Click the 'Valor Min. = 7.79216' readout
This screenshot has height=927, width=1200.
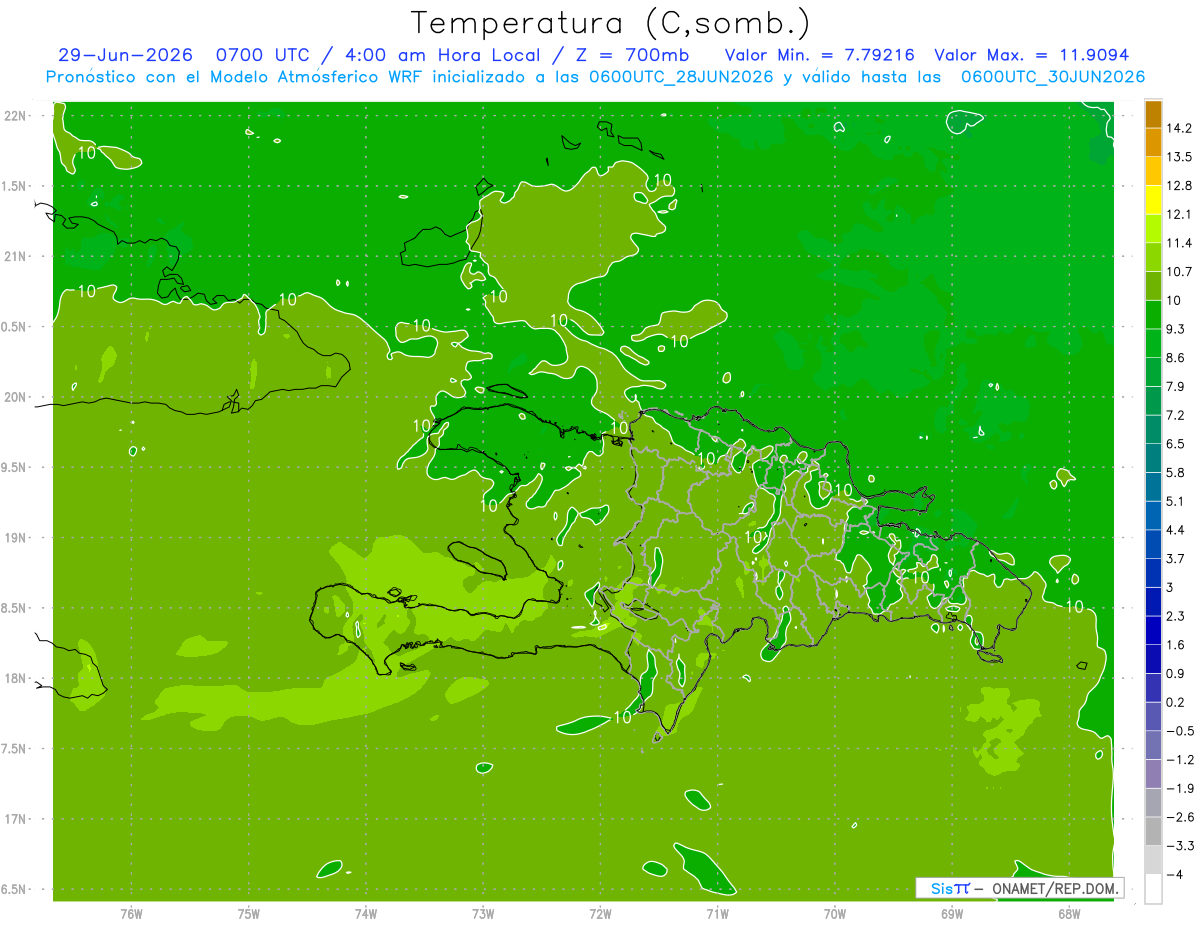(819, 55)
